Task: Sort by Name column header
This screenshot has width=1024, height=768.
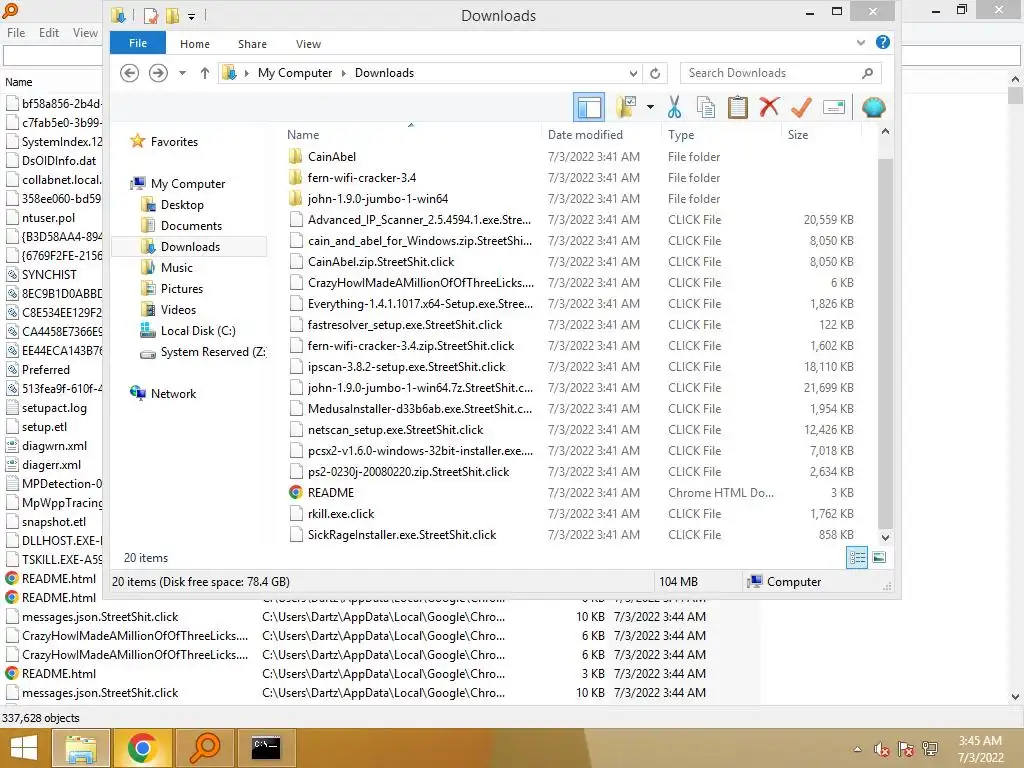Action: (303, 135)
